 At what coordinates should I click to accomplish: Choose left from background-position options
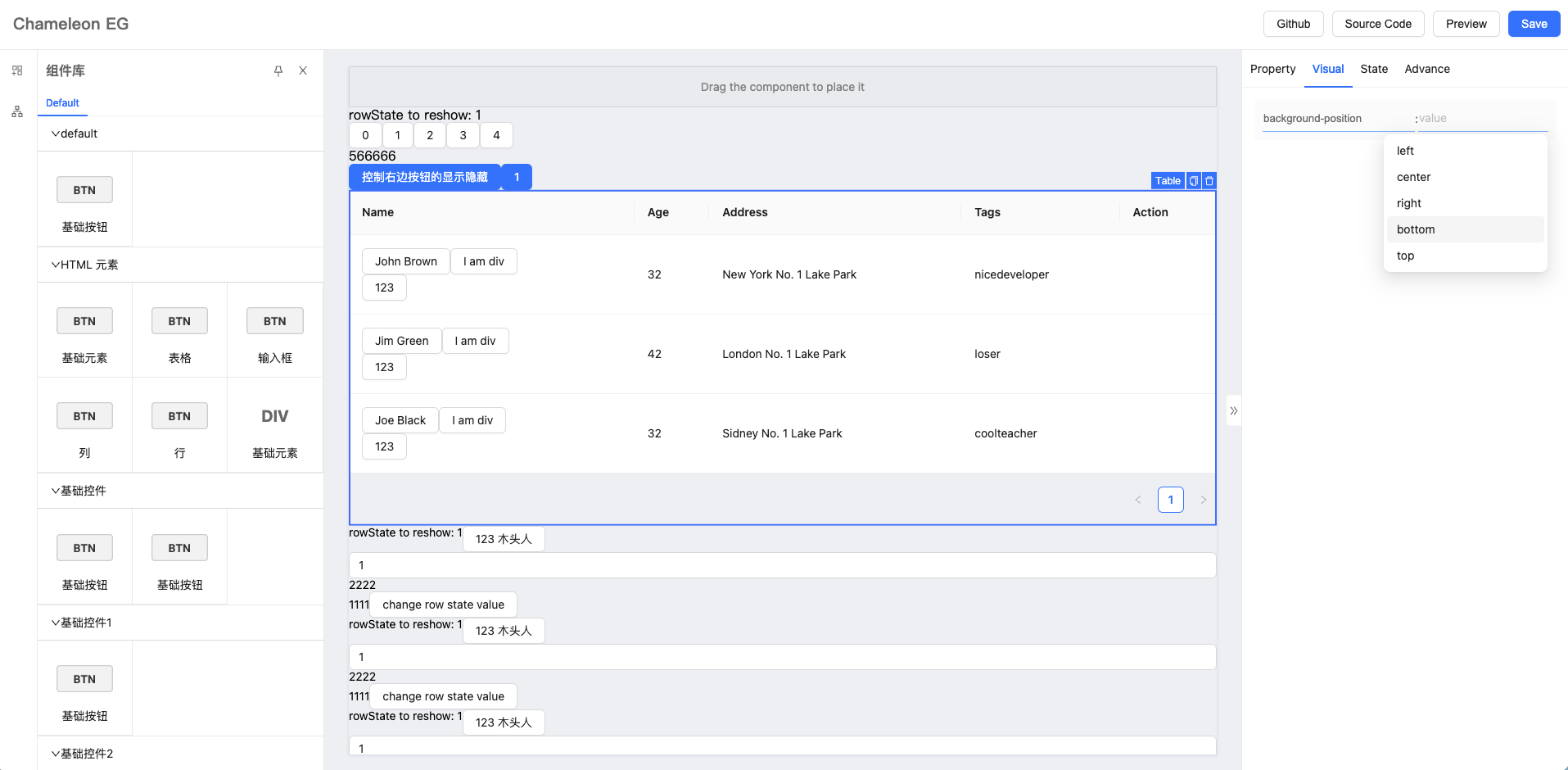pyautogui.click(x=1465, y=151)
